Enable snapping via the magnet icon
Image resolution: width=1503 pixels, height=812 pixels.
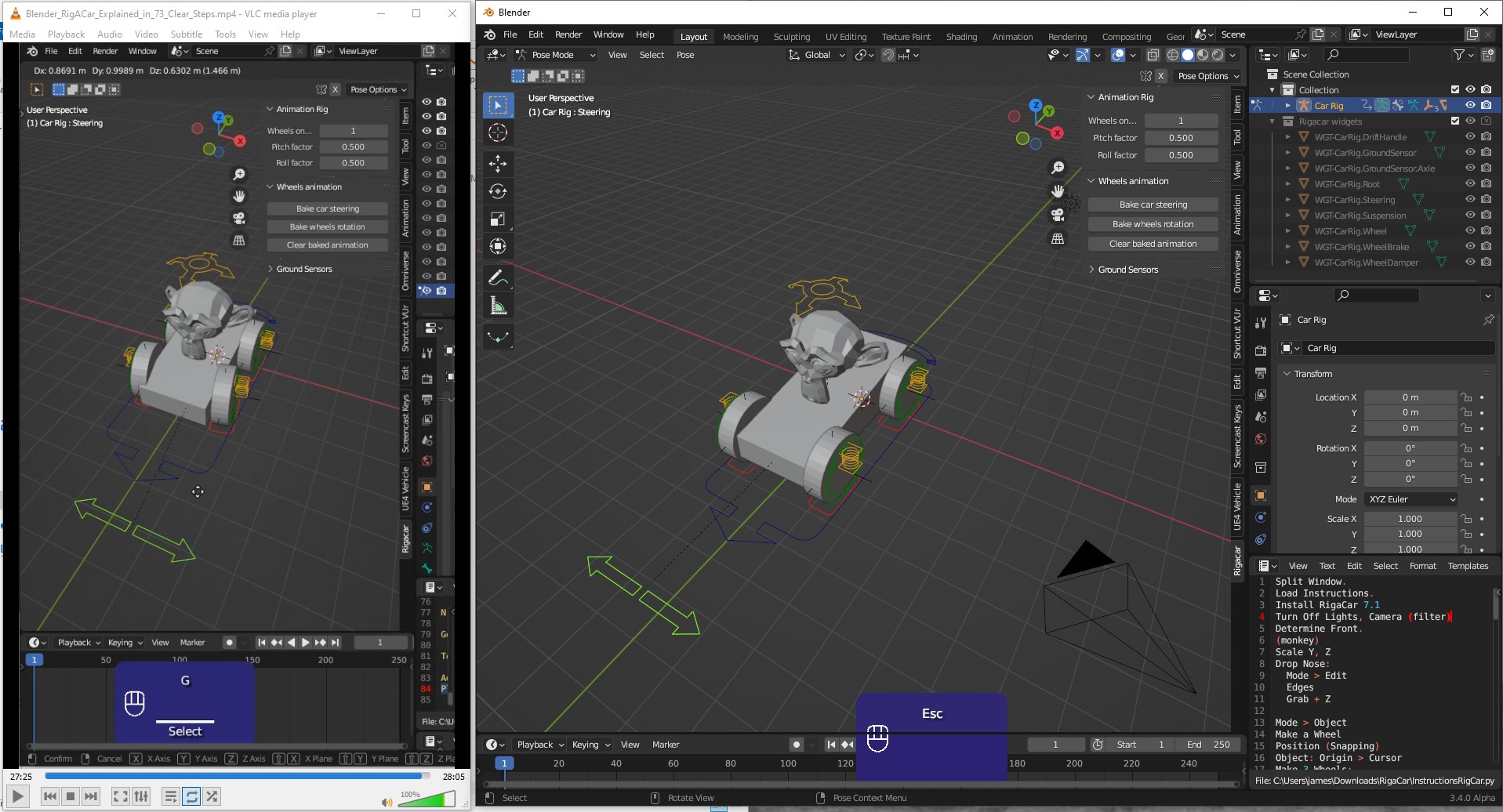(888, 55)
